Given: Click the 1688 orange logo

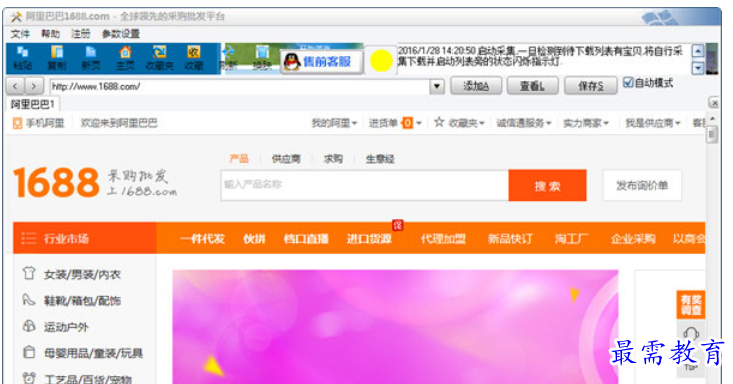Looking at the screenshot, I should [x=57, y=182].
